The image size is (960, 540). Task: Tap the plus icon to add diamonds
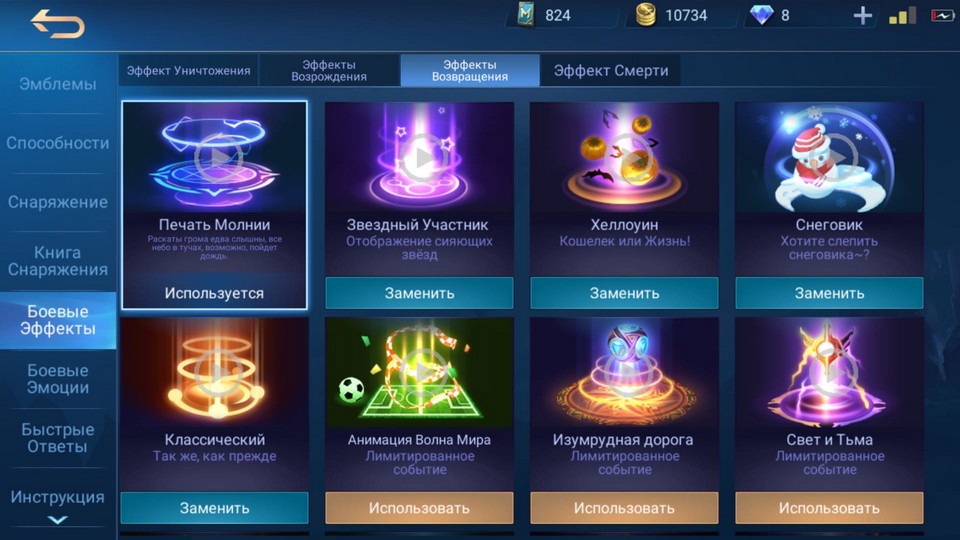[x=862, y=15]
